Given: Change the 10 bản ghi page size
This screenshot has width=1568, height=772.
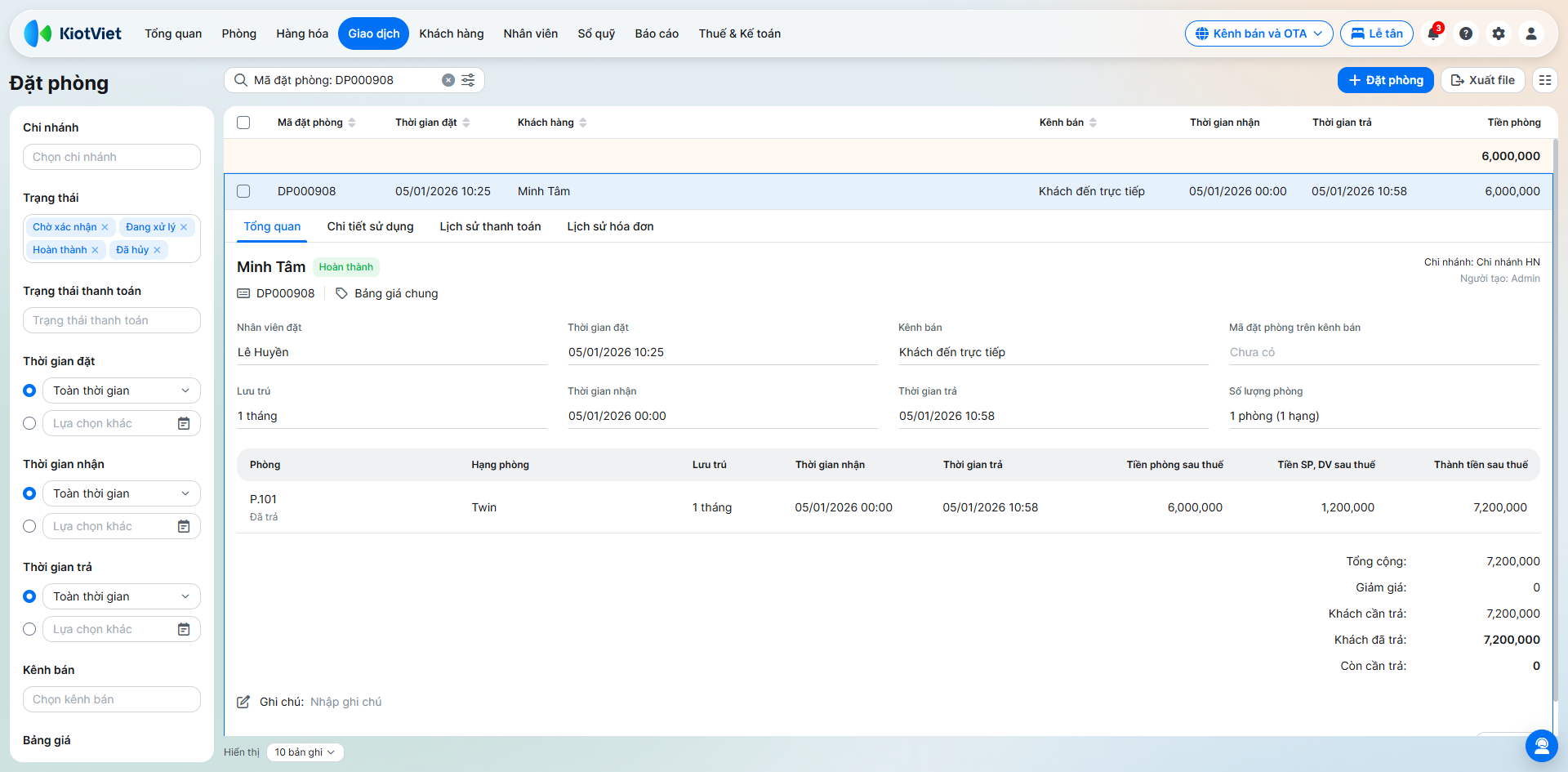Looking at the screenshot, I should tap(305, 752).
